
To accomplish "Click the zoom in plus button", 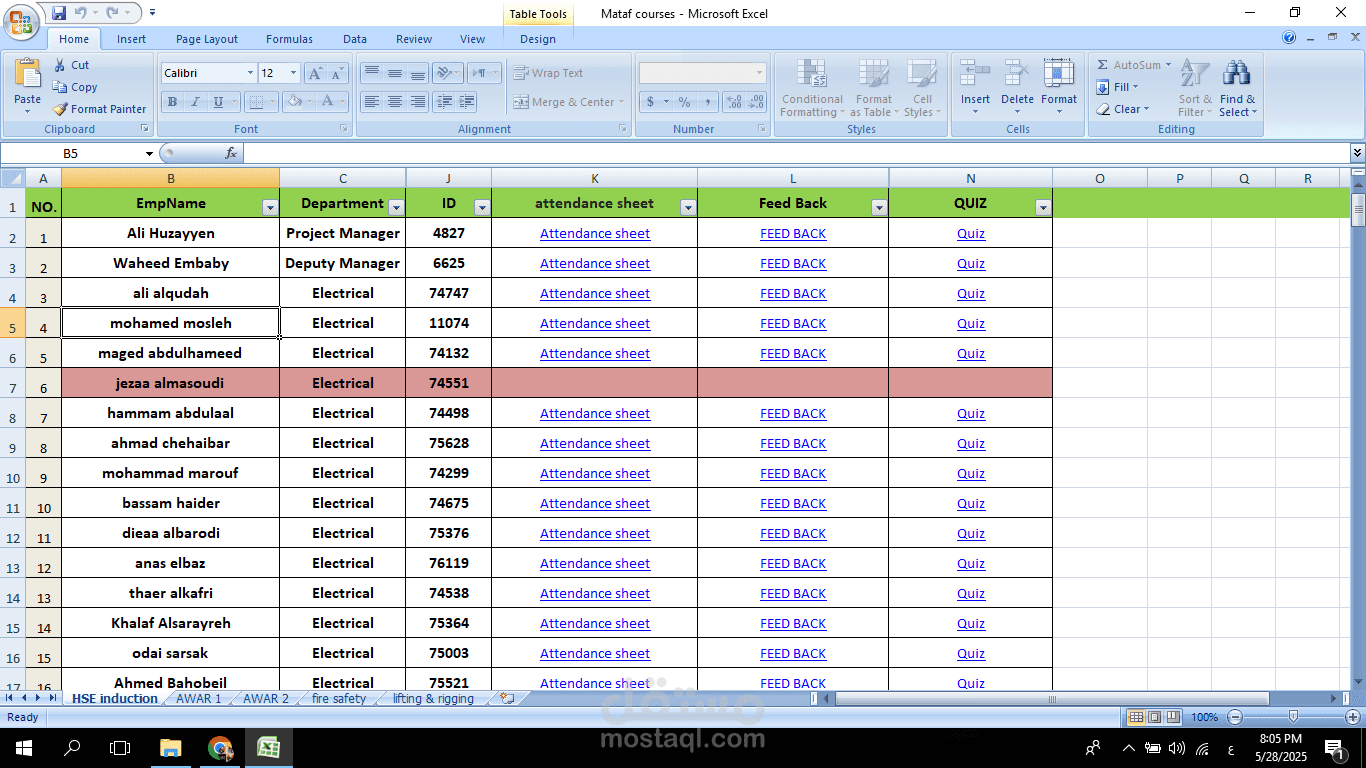I will [1353, 717].
